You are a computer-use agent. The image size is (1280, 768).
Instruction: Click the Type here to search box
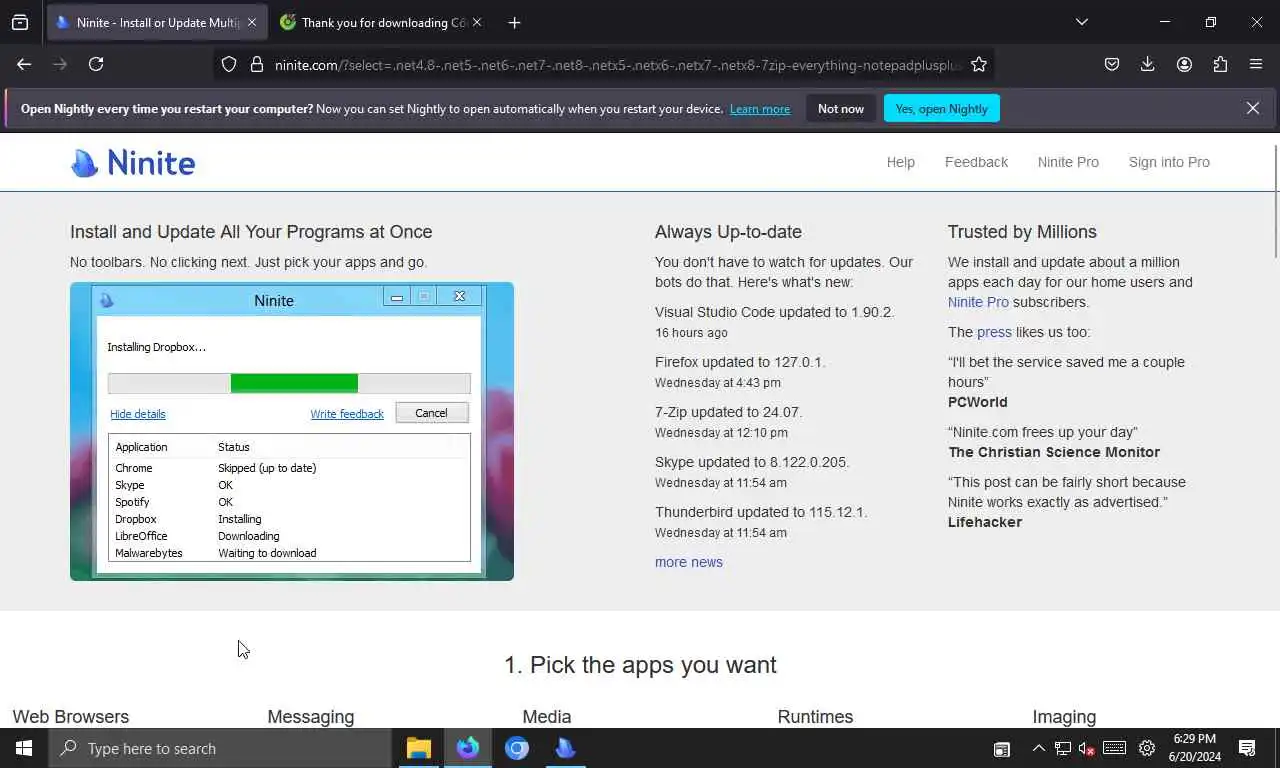[x=220, y=748]
